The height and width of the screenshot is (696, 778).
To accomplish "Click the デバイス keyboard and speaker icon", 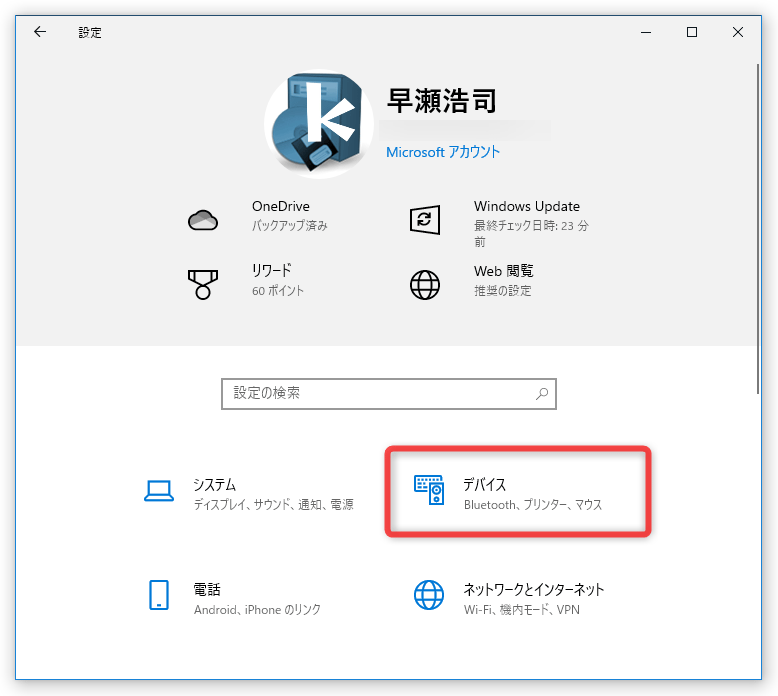I will point(429,490).
